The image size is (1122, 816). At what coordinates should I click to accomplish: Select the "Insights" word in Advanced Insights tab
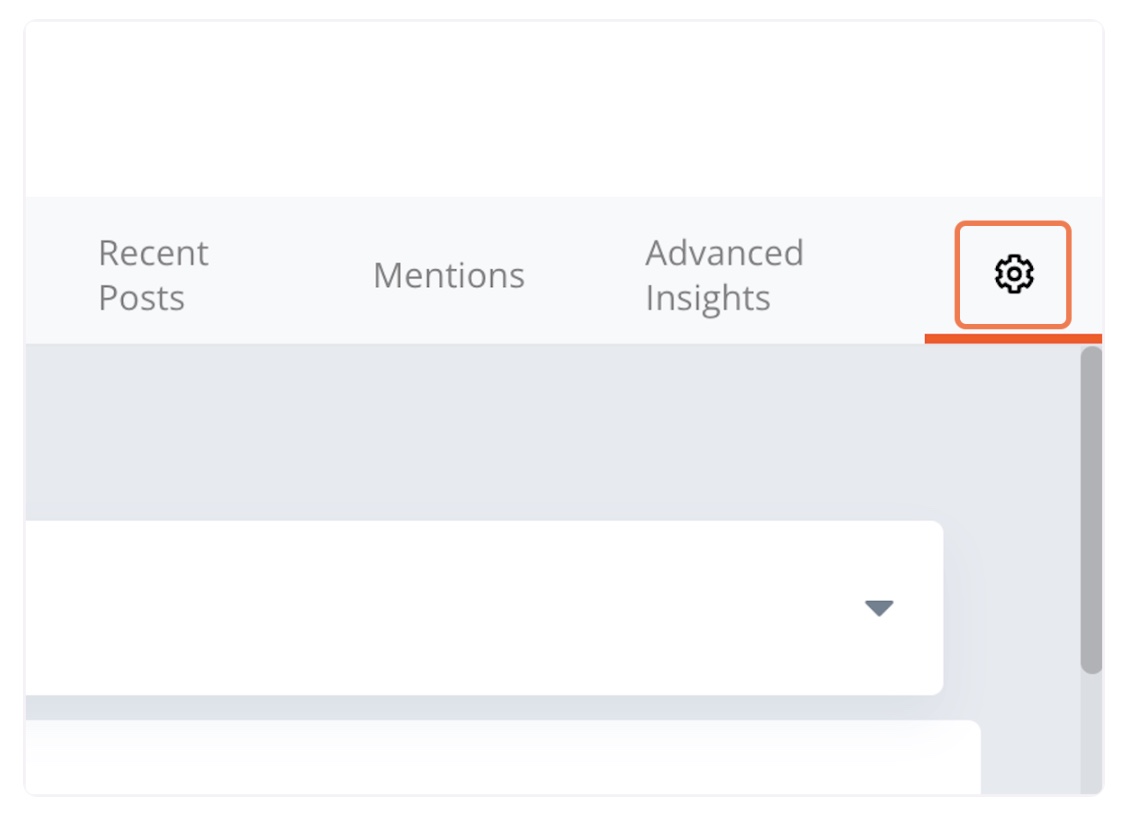(x=708, y=298)
